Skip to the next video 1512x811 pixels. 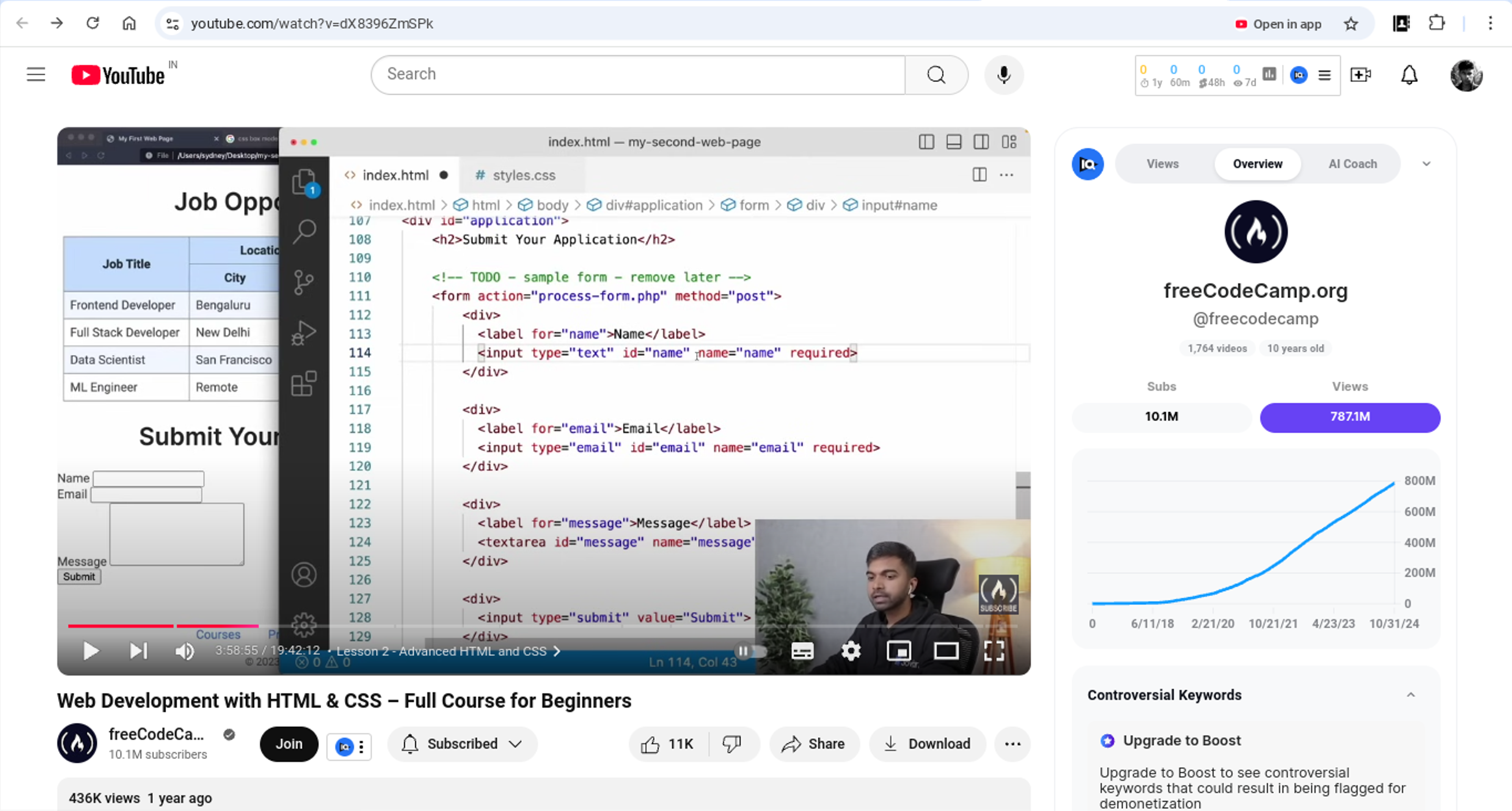[139, 651]
